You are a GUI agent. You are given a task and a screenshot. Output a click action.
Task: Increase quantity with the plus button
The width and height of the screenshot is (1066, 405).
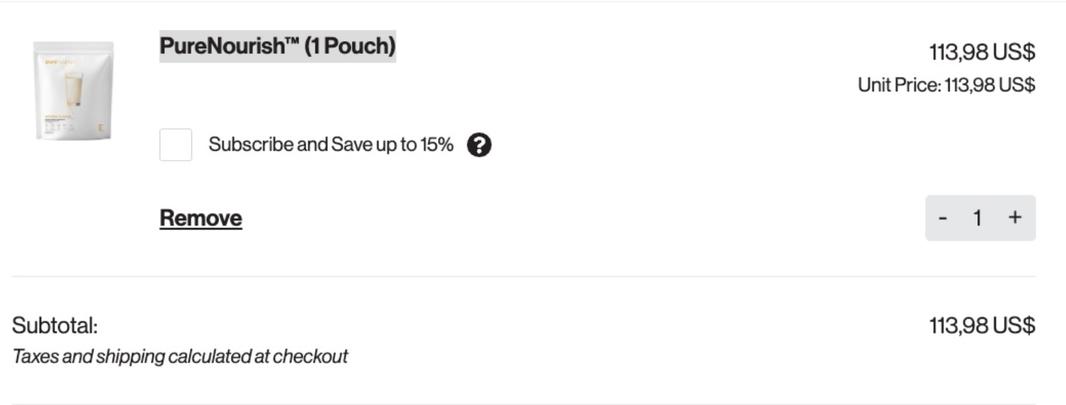[1015, 218]
